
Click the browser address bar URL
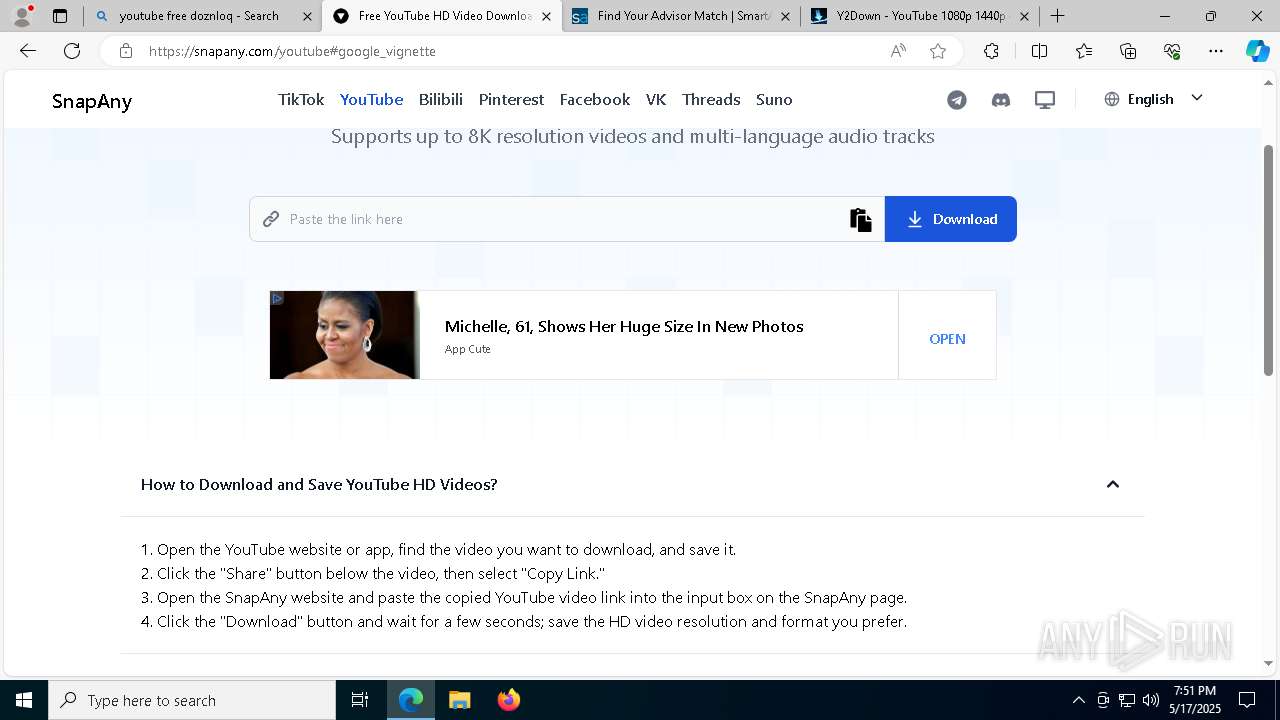pyautogui.click(x=292, y=51)
